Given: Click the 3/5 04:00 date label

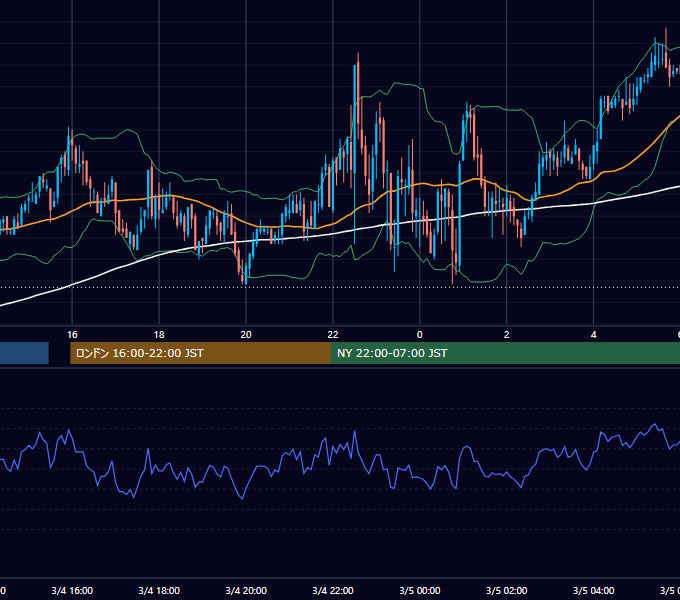Looking at the screenshot, I should 593,590.
